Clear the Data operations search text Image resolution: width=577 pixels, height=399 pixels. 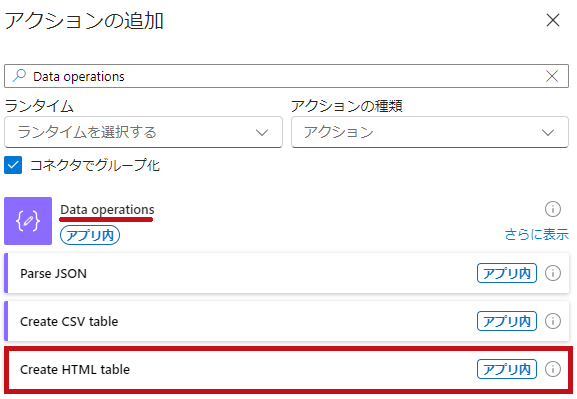[552, 76]
